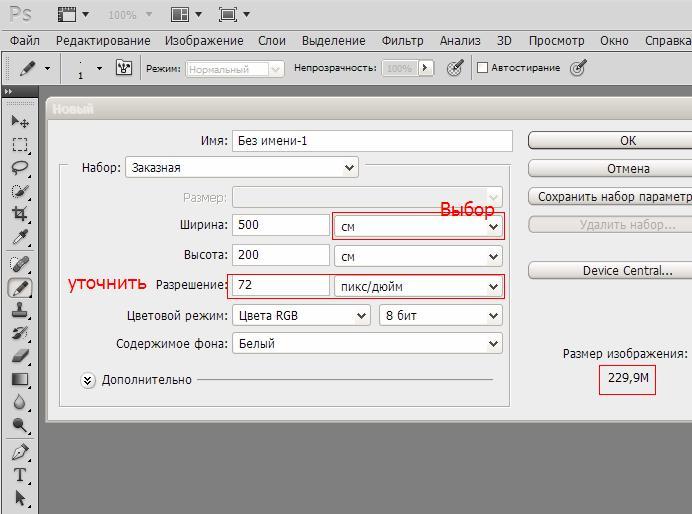Open the Непрозрачность slider arrow
This screenshot has width=692, height=514.
tap(425, 68)
